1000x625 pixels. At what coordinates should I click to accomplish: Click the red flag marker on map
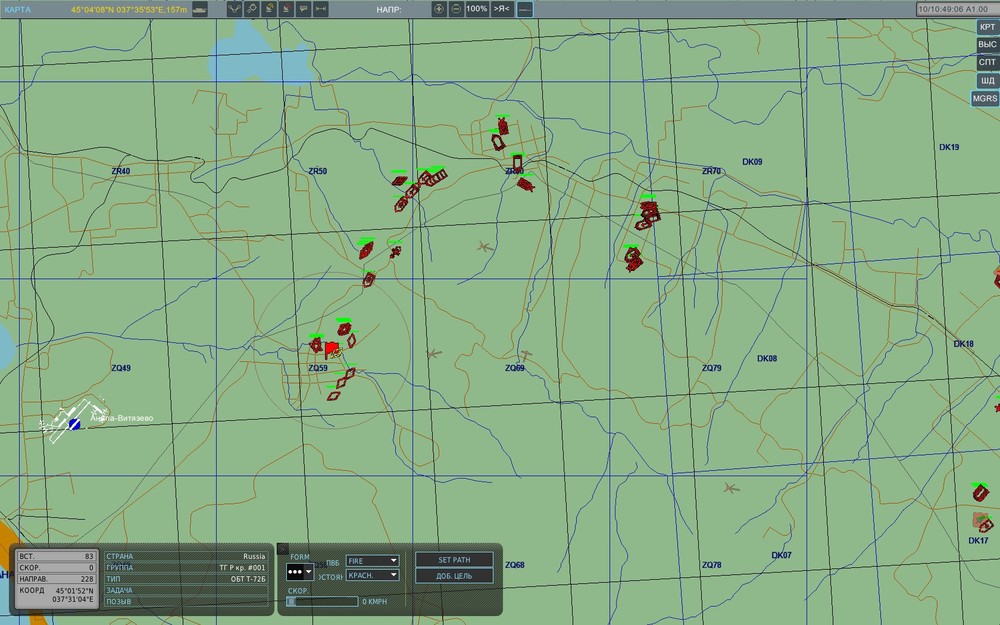point(332,349)
